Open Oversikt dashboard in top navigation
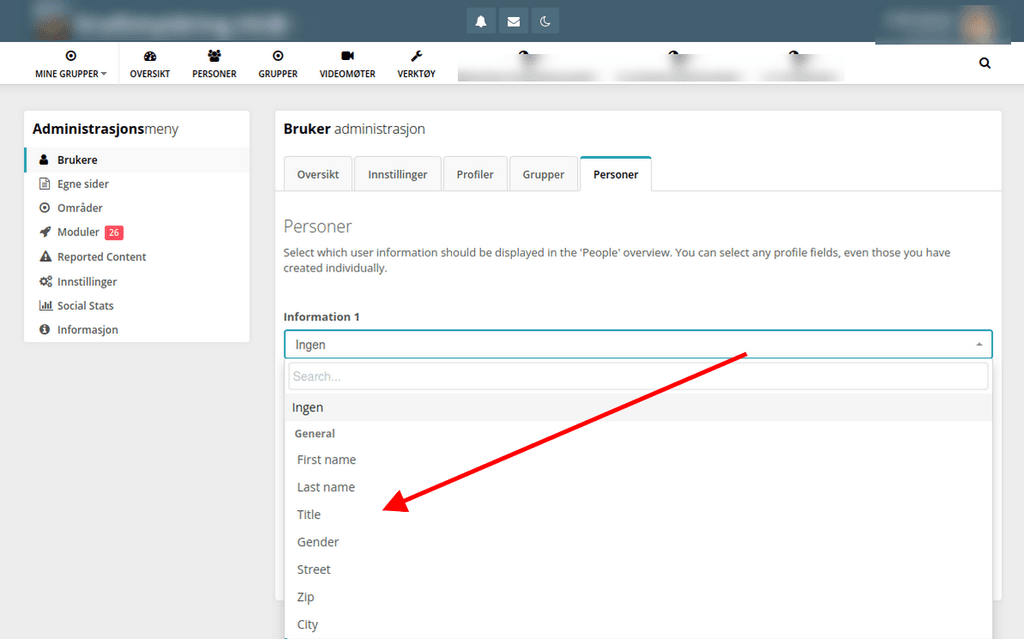 [x=150, y=64]
